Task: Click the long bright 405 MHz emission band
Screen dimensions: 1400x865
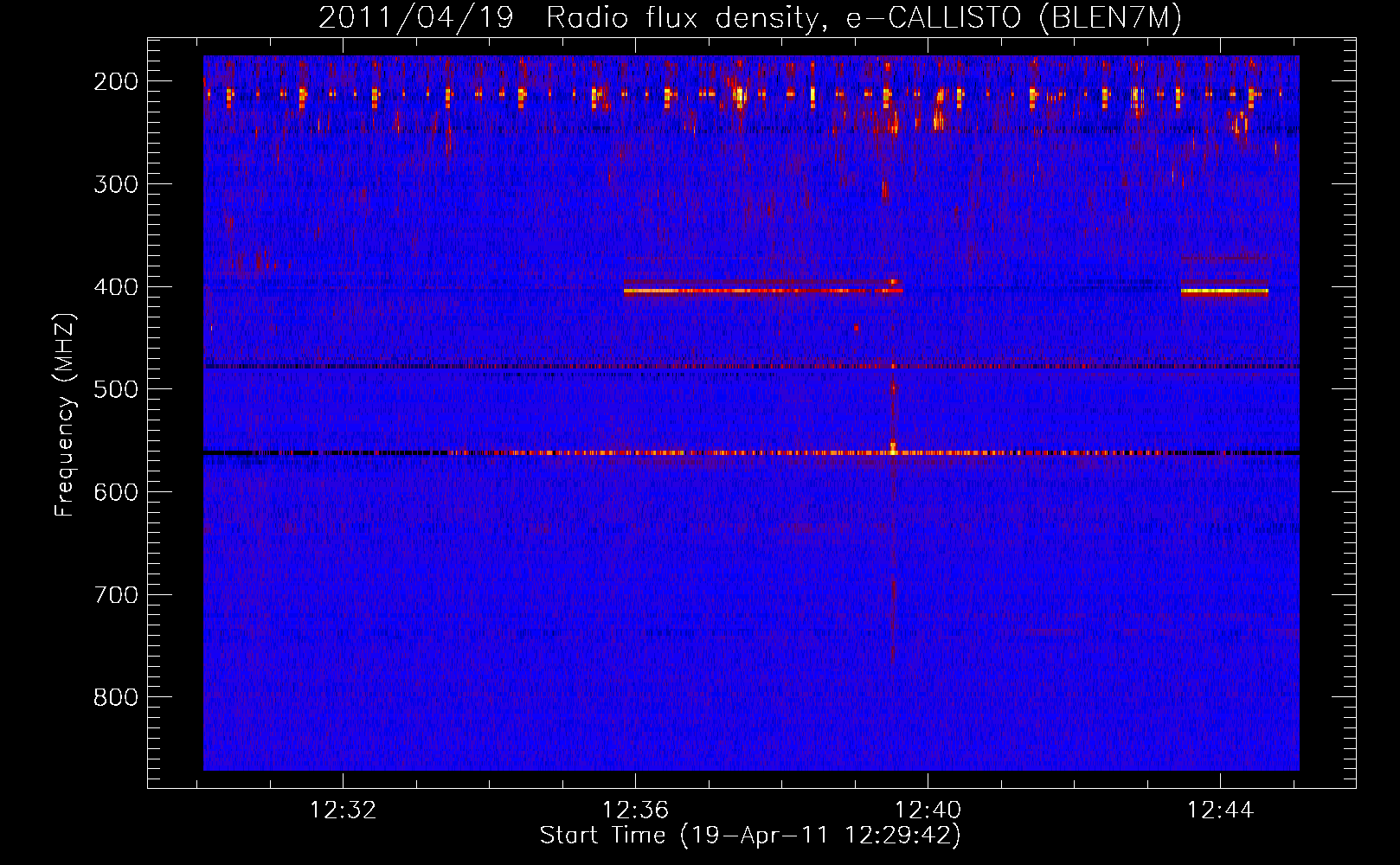Action: 763,291
